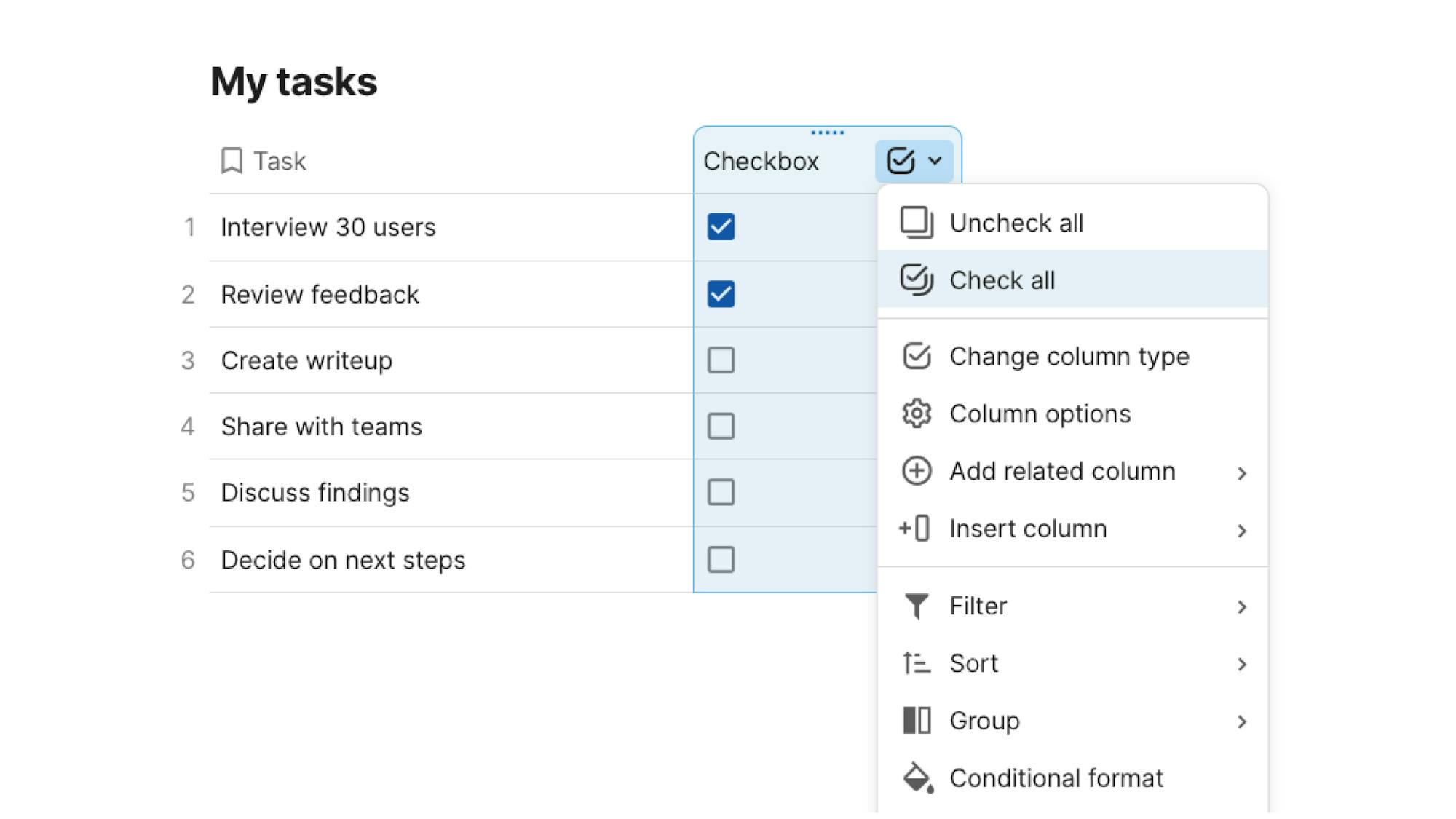This screenshot has width=1456, height=819.
Task: Select Change column type menu item
Action: [x=1069, y=357]
